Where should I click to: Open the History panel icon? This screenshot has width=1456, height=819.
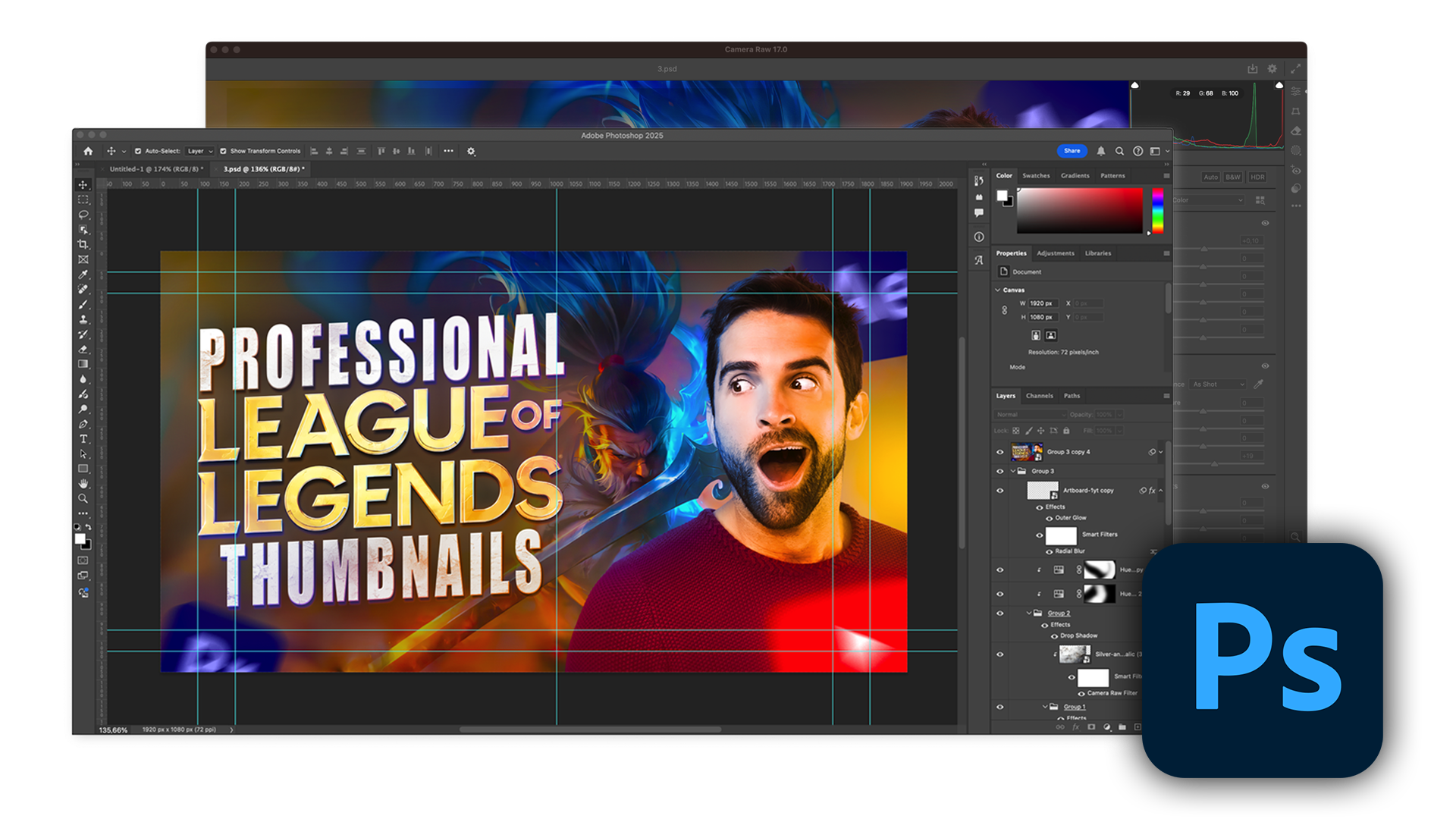[x=979, y=180]
